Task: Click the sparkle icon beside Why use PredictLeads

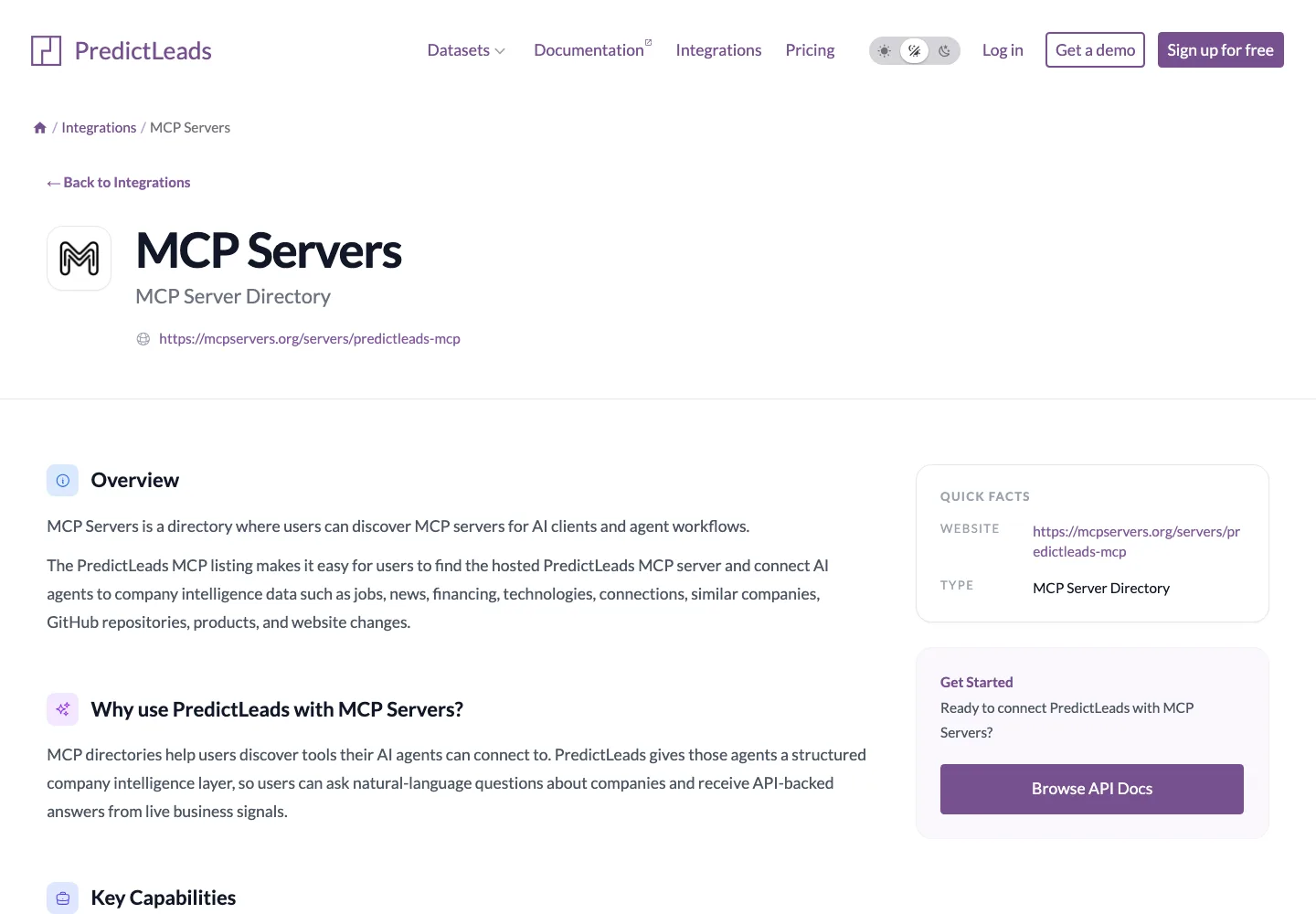Action: pos(63,709)
